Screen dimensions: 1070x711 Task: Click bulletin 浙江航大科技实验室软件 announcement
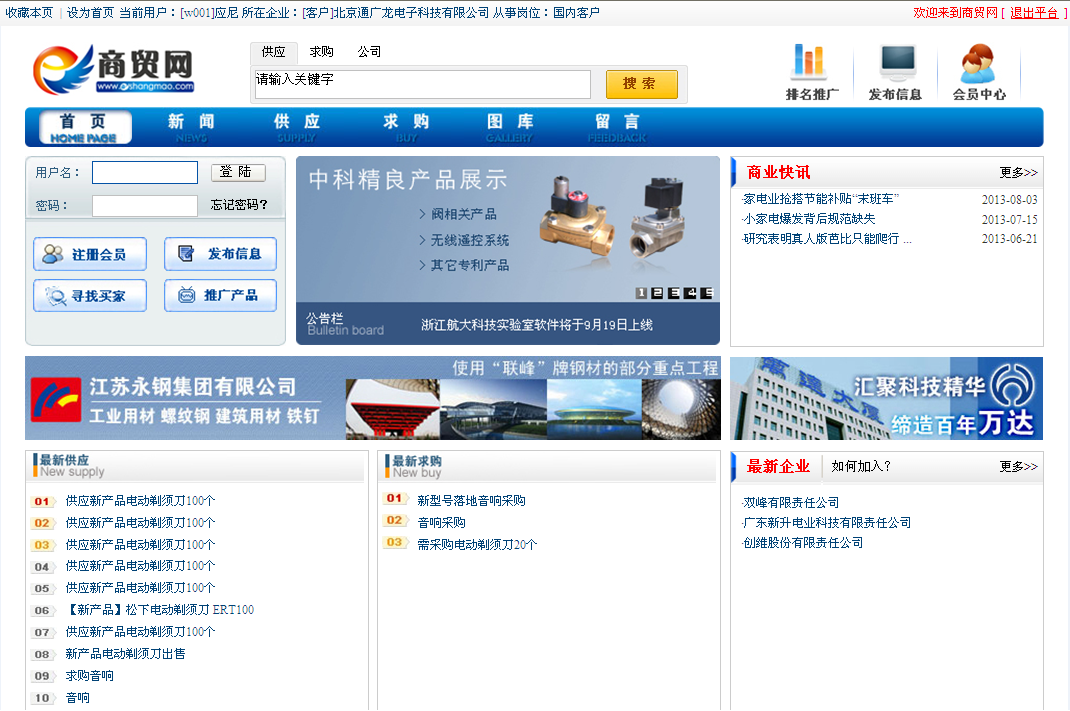point(537,325)
